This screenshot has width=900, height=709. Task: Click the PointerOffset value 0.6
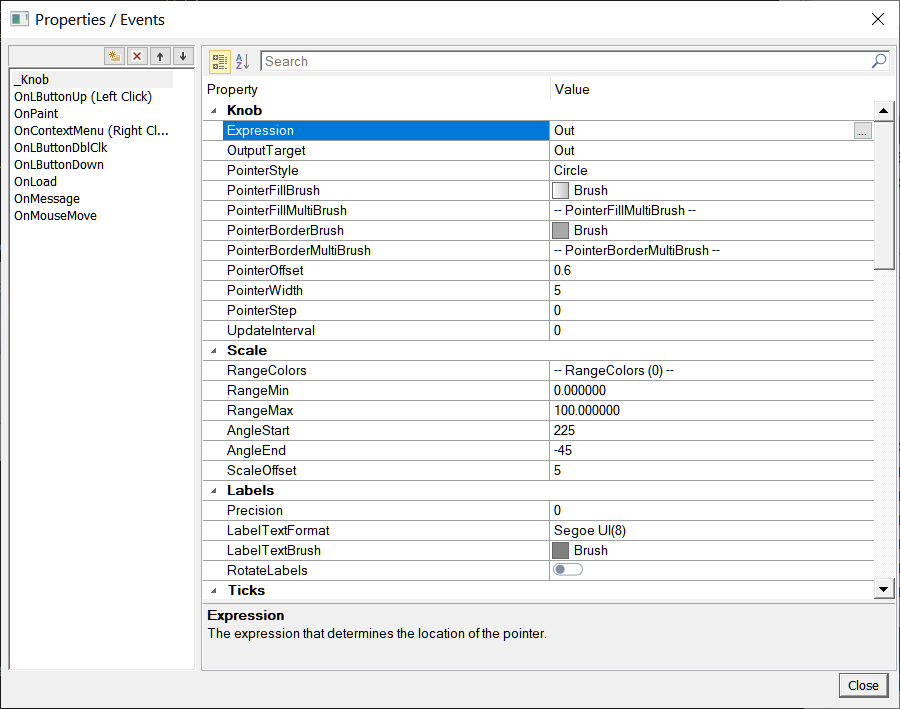[x=562, y=271]
